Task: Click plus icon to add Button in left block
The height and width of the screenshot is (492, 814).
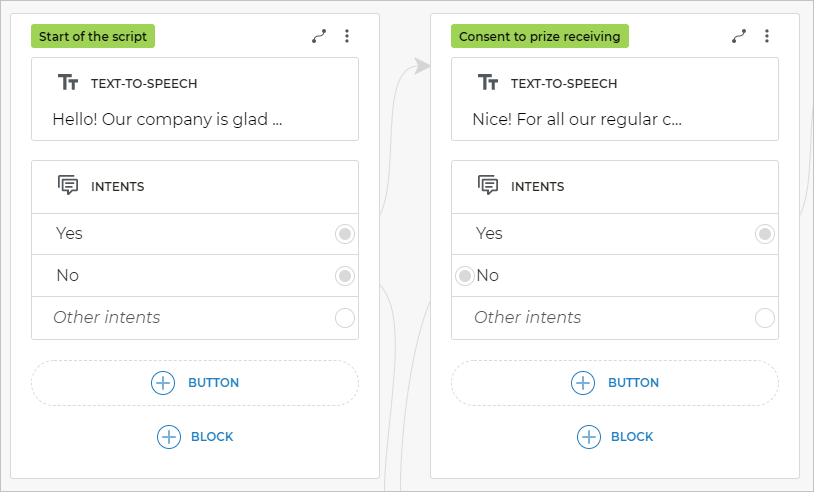Action: [x=163, y=383]
